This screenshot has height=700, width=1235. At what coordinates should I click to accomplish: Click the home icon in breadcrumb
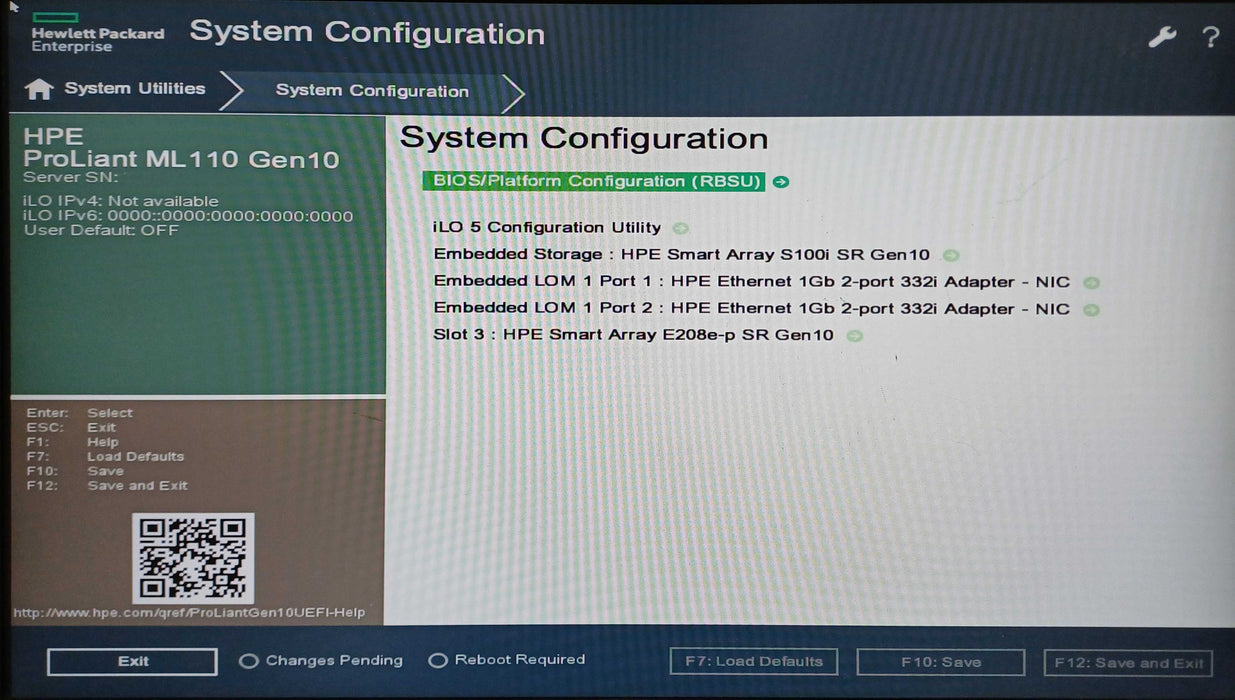tap(39, 89)
